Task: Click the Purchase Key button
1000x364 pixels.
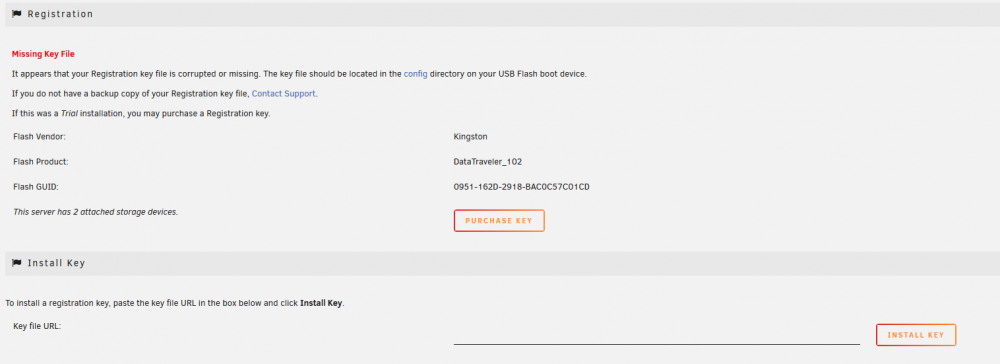Action: (499, 221)
